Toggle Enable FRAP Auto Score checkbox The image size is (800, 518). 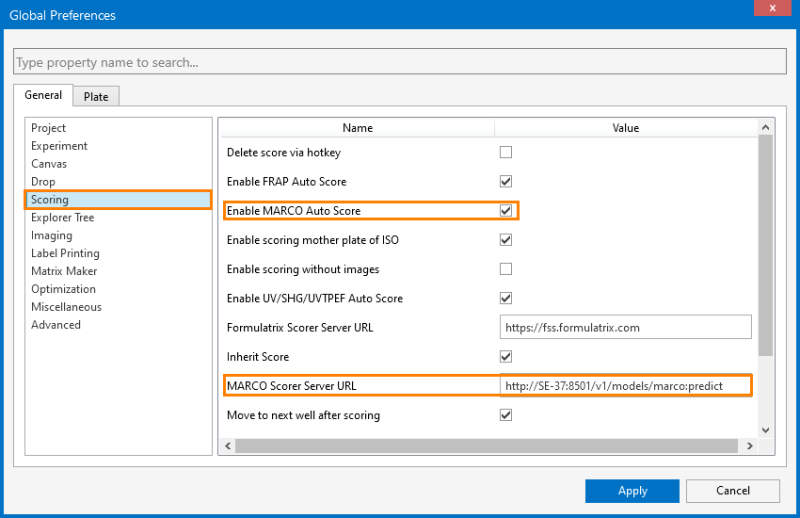[x=506, y=182]
